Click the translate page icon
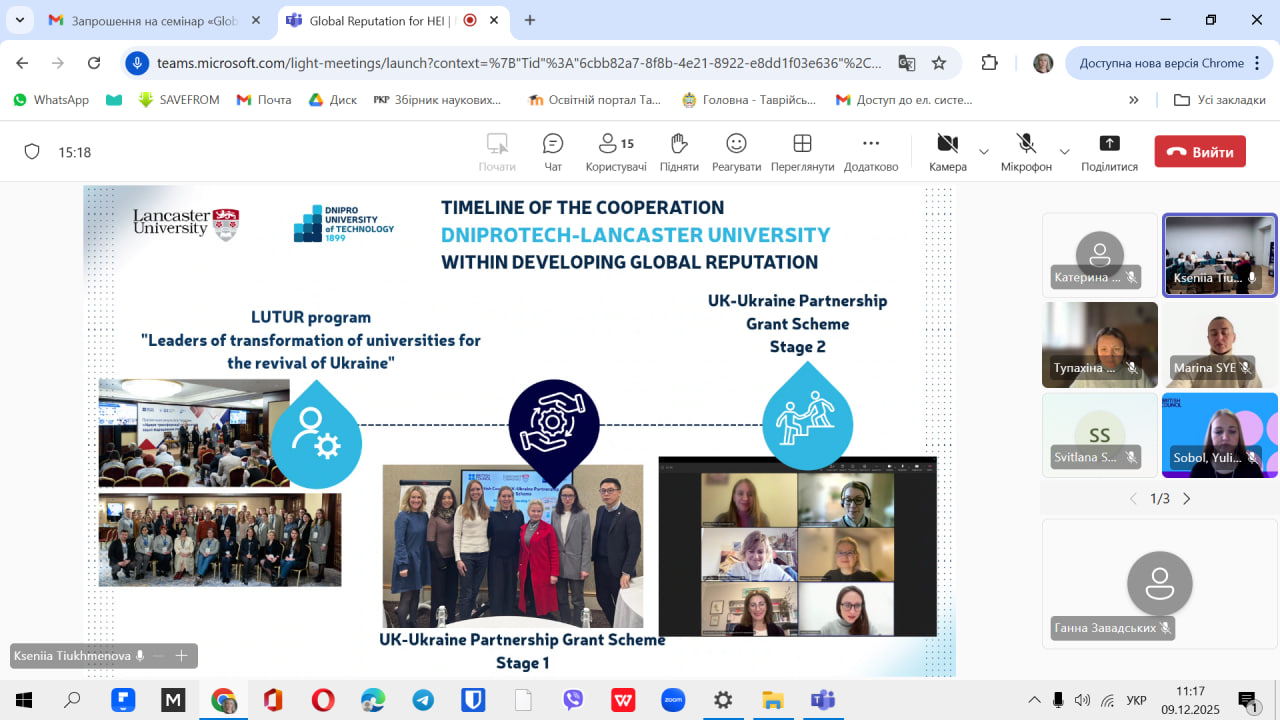Viewport: 1280px width, 720px height. (907, 63)
